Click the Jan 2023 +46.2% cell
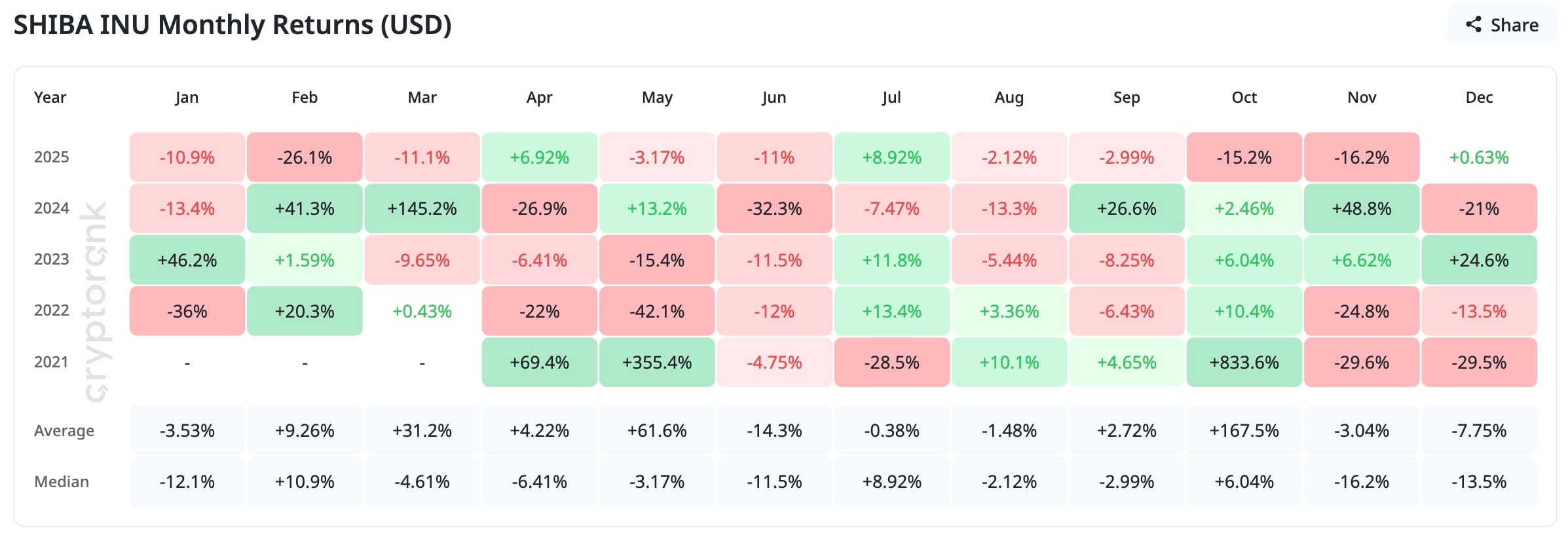Screen dimensions: 1568x537 [x=187, y=260]
